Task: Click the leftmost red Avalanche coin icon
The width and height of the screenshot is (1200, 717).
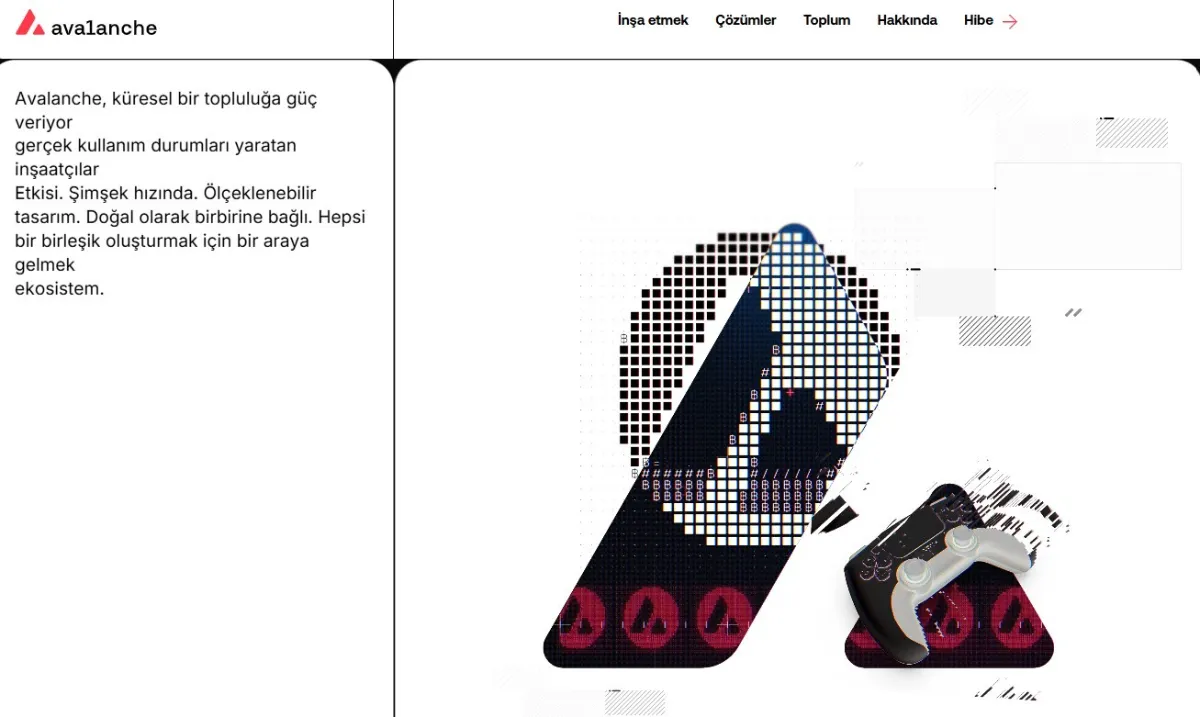Action: (583, 617)
